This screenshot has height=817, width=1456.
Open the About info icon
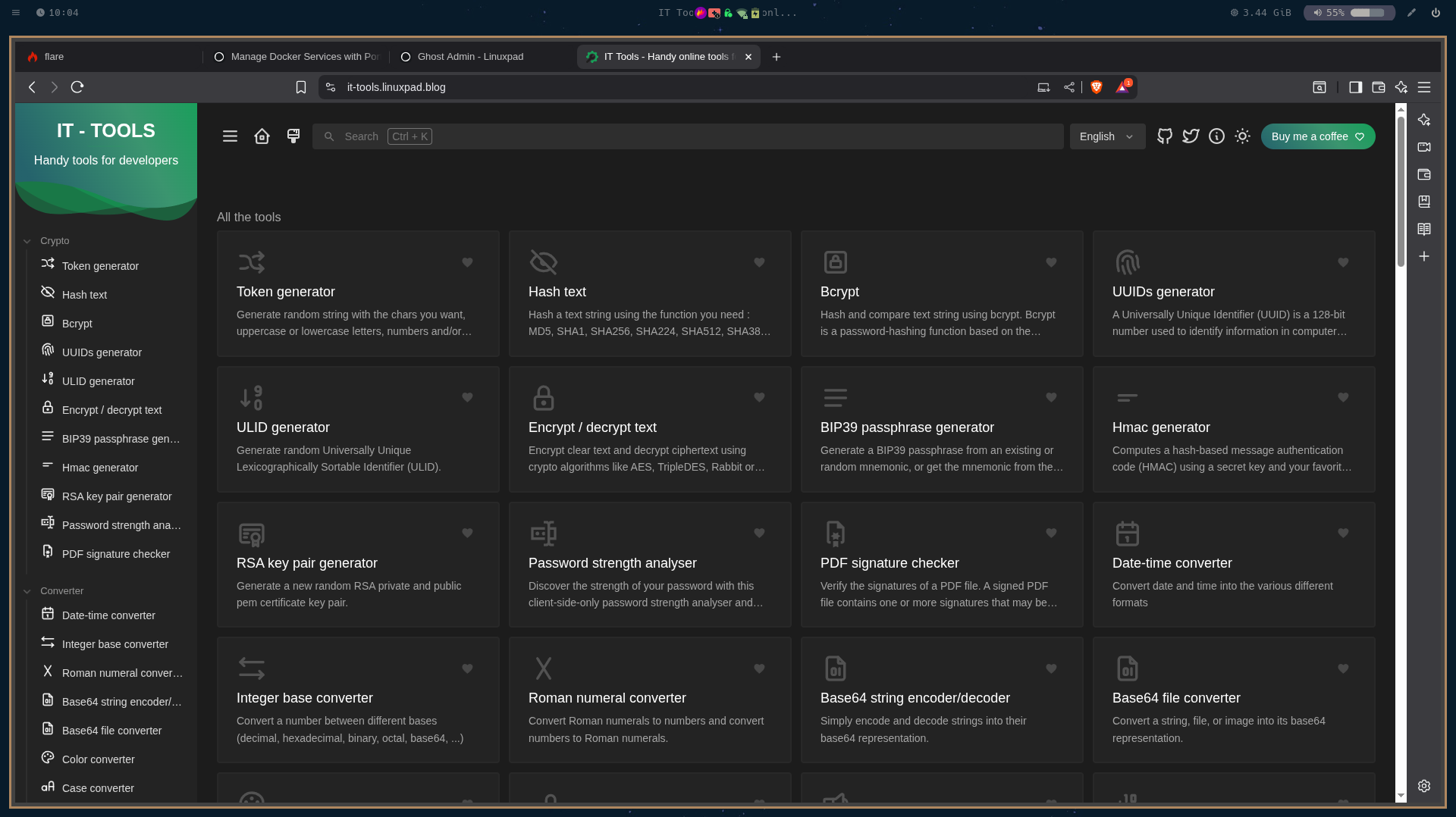(1216, 136)
